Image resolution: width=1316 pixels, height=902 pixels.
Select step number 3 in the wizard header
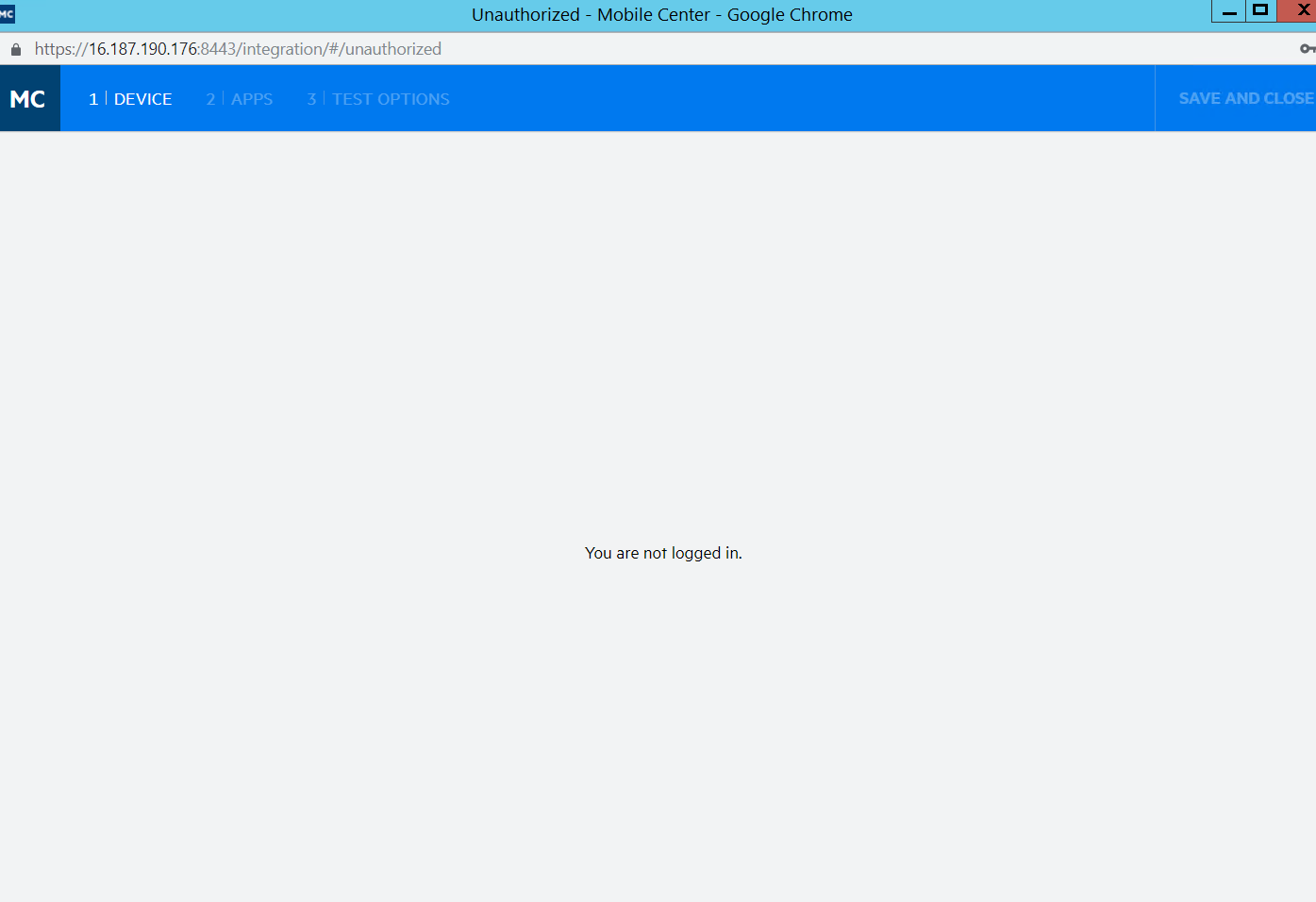click(311, 99)
